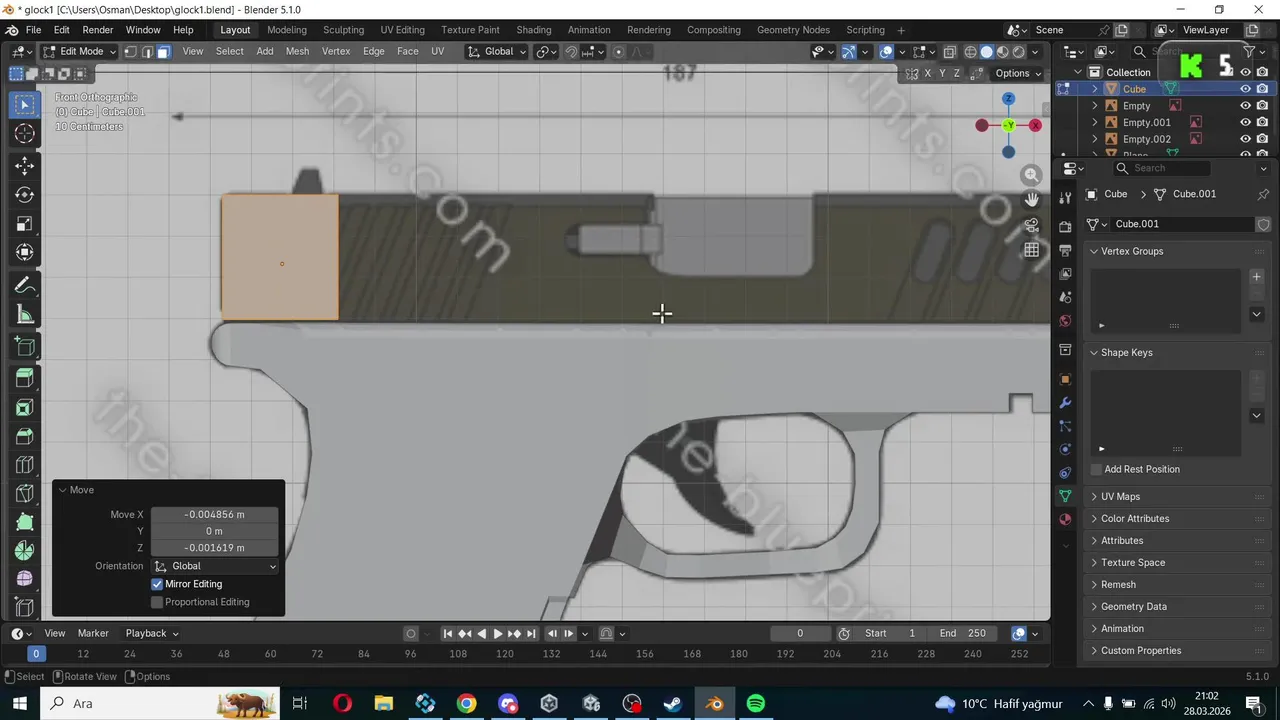This screenshot has height=720, width=1280.
Task: Open the Vertex menu in viewport header
Action: (335, 52)
